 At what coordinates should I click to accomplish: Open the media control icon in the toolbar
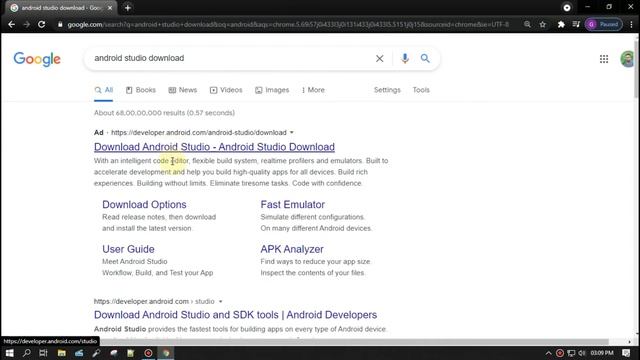576,24
